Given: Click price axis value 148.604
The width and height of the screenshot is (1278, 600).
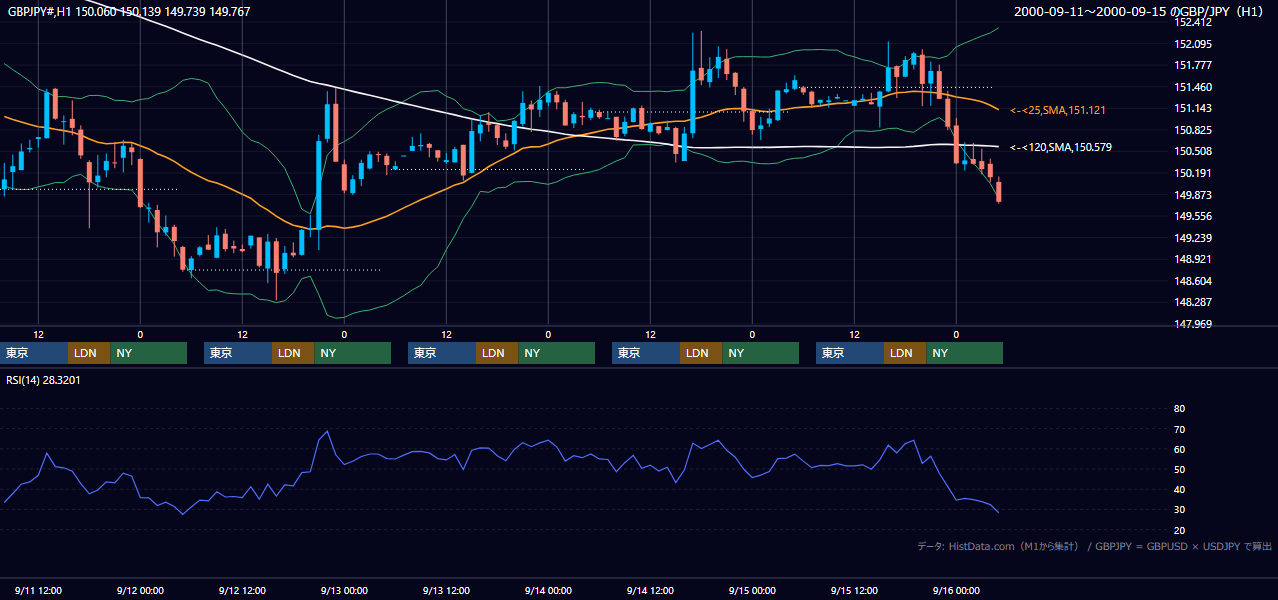Looking at the screenshot, I should (1194, 281).
